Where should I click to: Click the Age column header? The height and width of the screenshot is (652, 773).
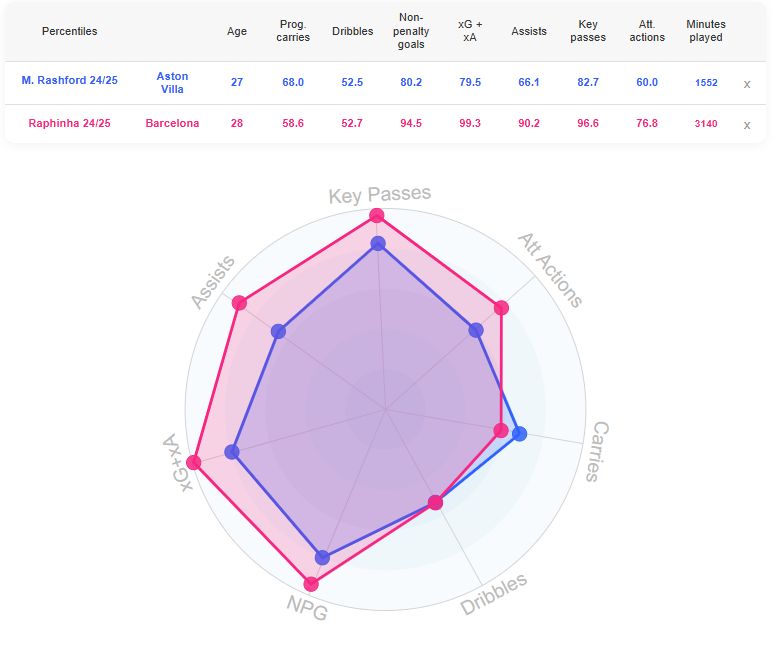click(x=237, y=31)
